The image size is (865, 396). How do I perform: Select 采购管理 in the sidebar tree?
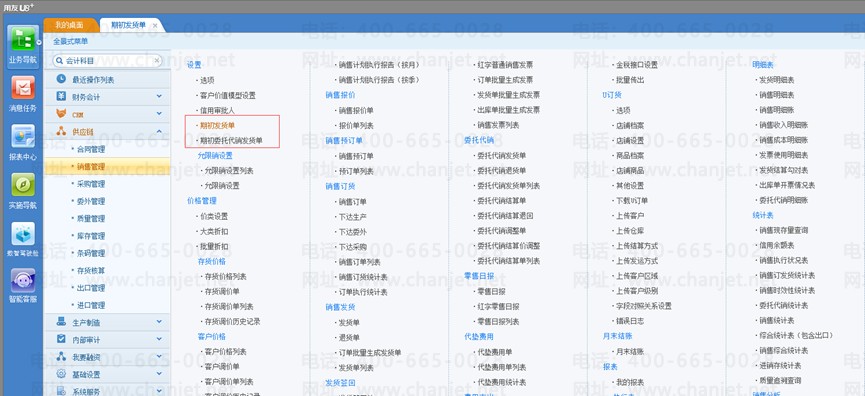coord(91,184)
